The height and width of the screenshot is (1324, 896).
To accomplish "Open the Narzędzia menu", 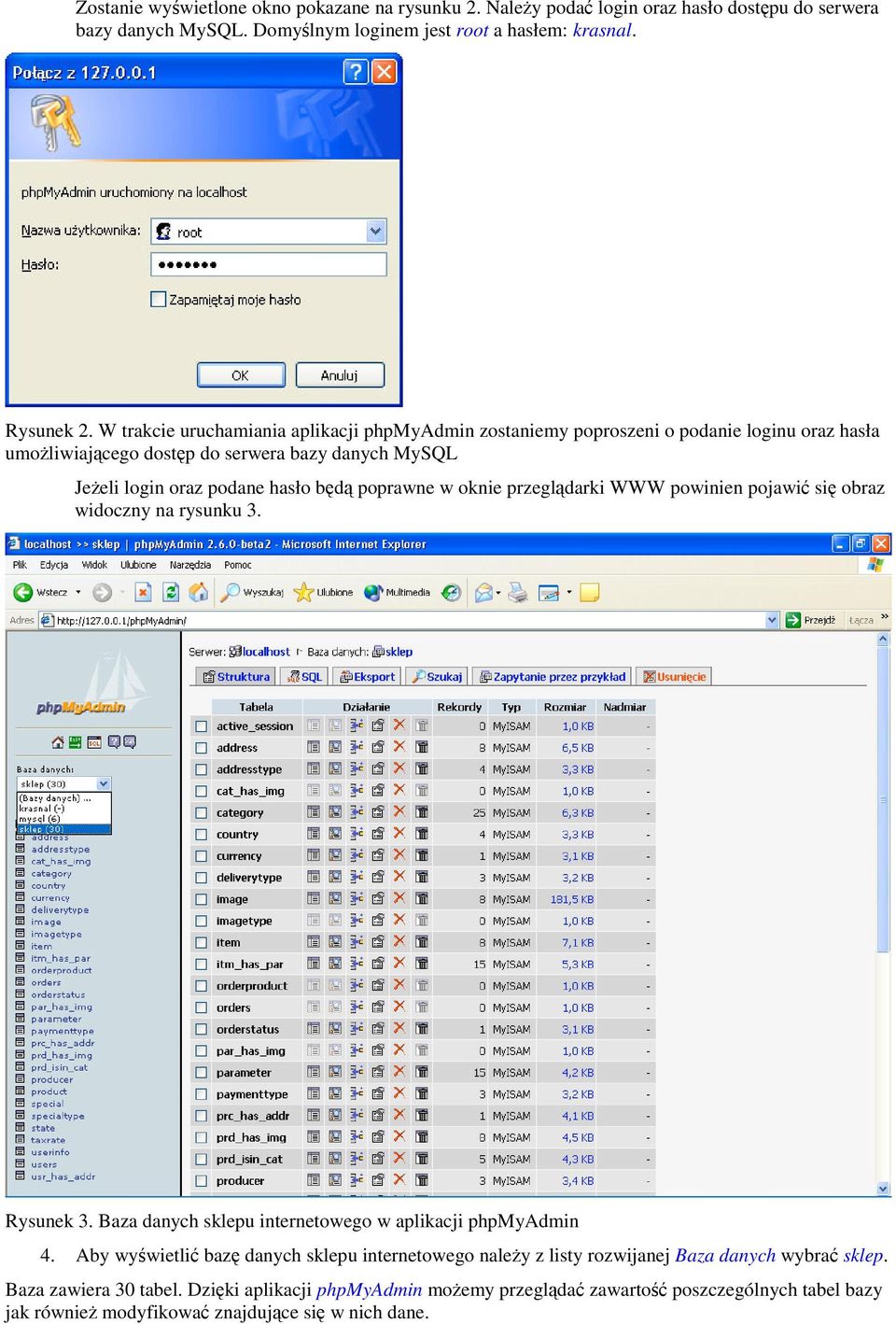I will (189, 565).
